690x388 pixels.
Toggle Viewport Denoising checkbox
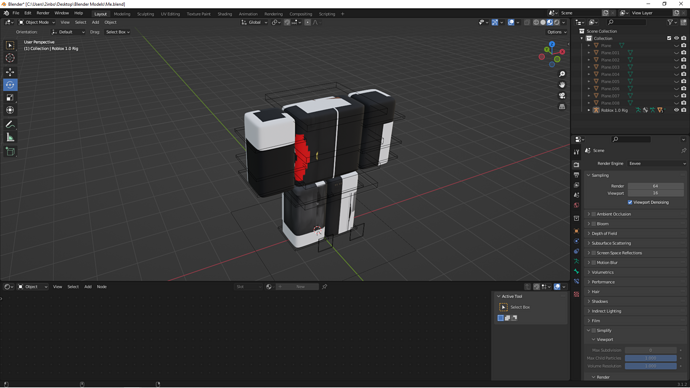[630, 202]
